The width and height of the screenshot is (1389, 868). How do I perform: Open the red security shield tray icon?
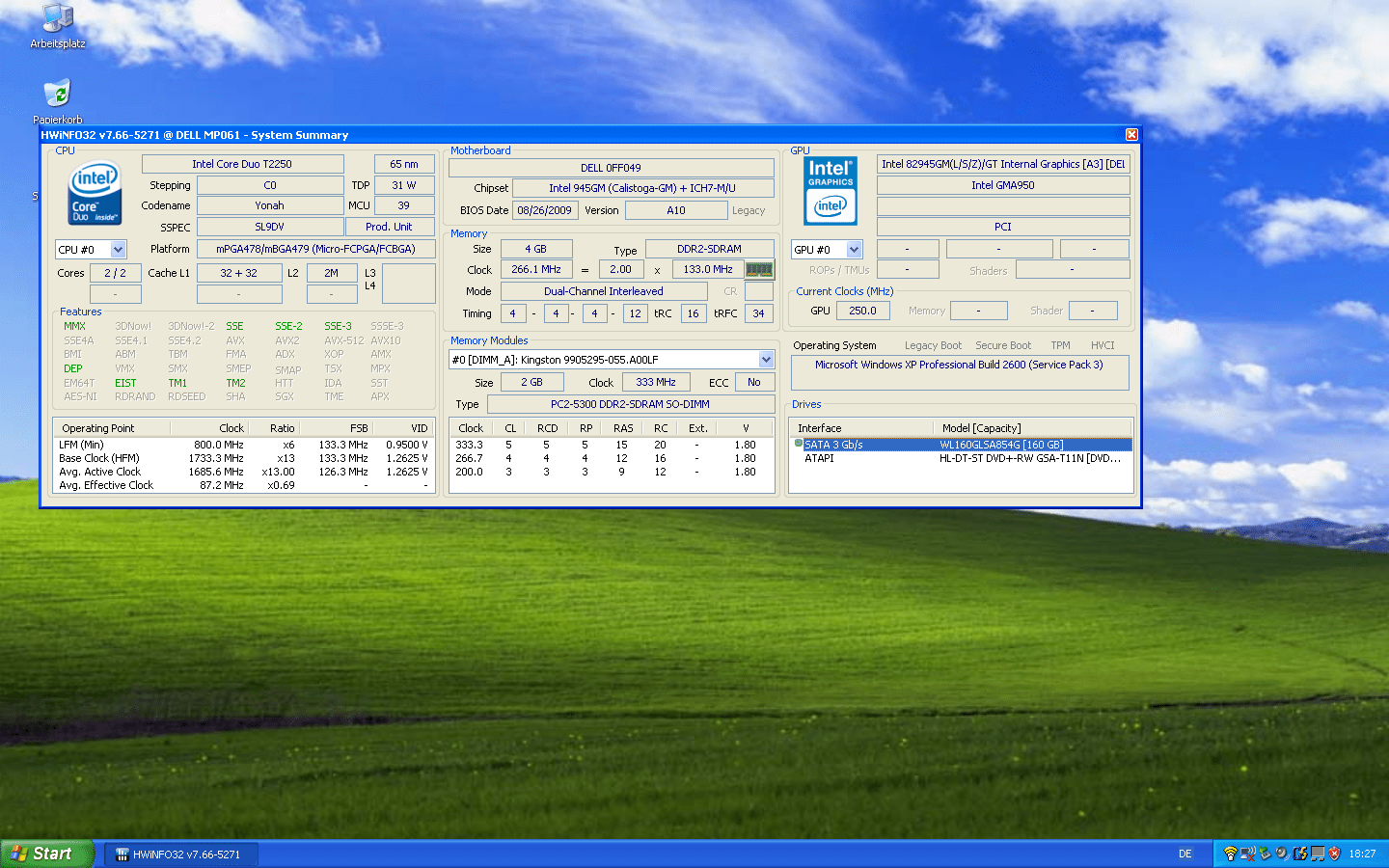(1335, 854)
